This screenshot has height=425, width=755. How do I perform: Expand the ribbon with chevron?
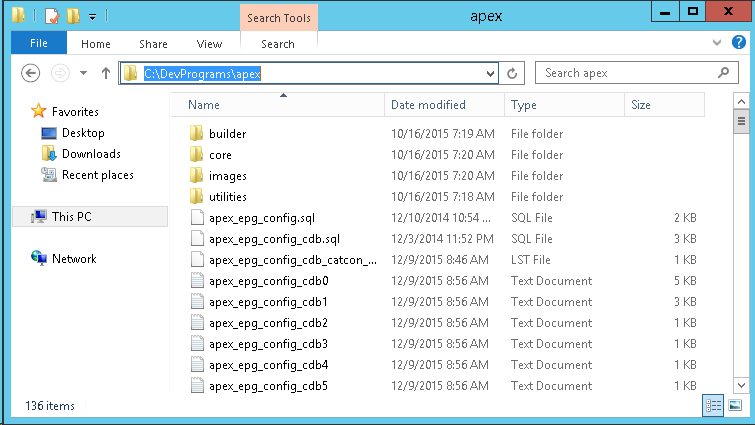pos(716,43)
